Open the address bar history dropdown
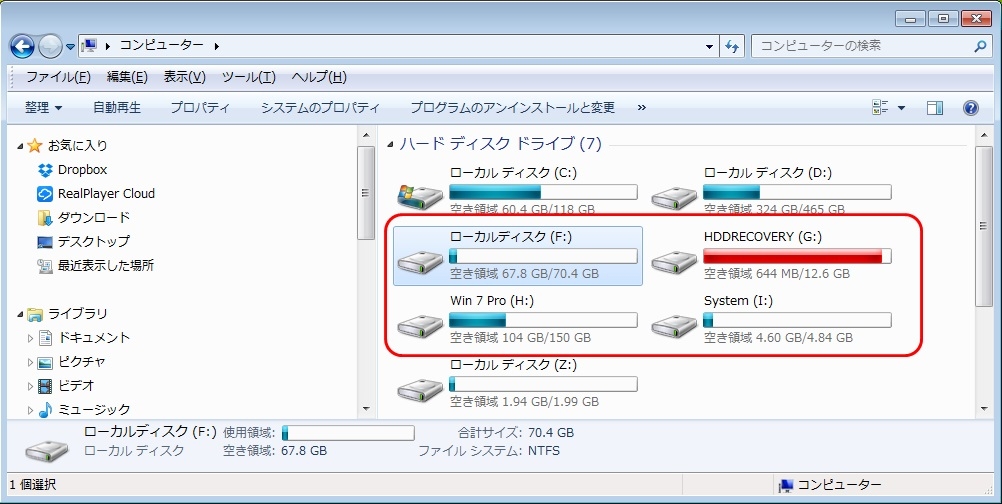 (709, 46)
